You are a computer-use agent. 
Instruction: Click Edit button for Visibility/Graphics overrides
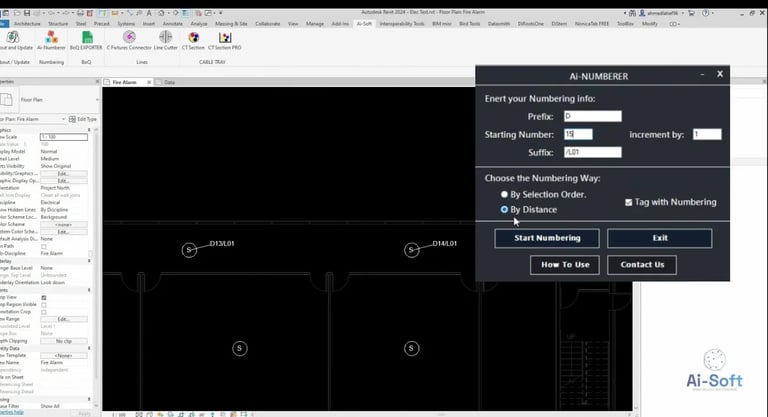click(64, 173)
